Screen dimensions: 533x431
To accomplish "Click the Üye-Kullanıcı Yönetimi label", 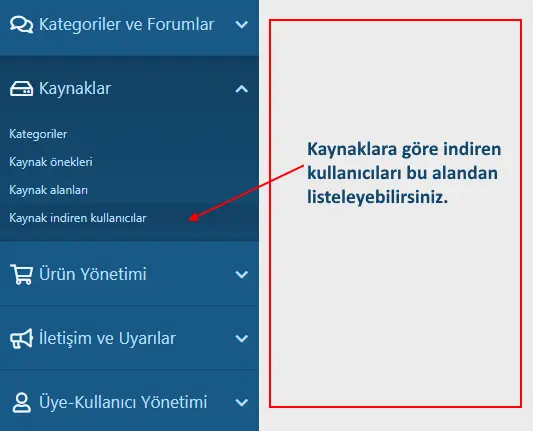I will click(x=123, y=402).
